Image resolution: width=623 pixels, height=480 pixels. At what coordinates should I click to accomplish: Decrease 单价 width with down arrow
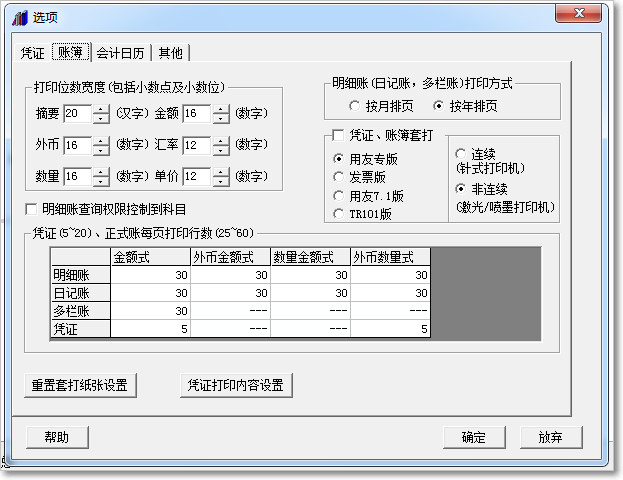(221, 182)
